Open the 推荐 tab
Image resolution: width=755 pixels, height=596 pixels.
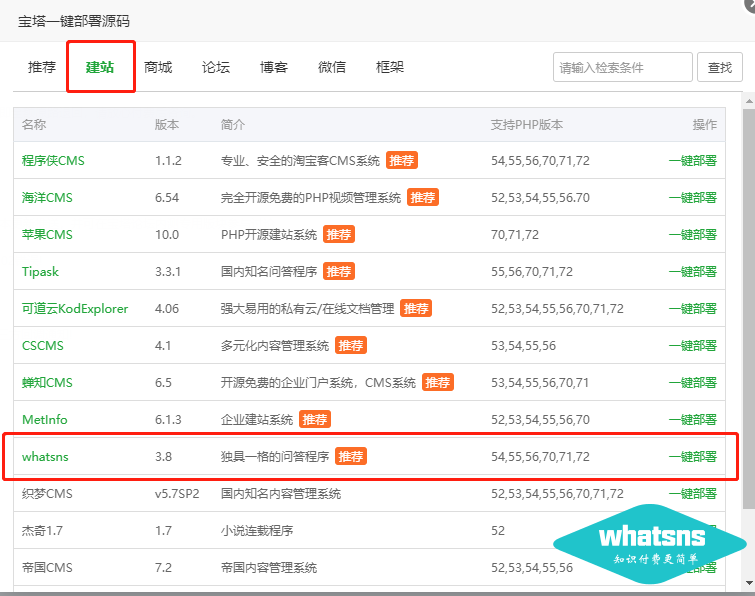(x=42, y=67)
